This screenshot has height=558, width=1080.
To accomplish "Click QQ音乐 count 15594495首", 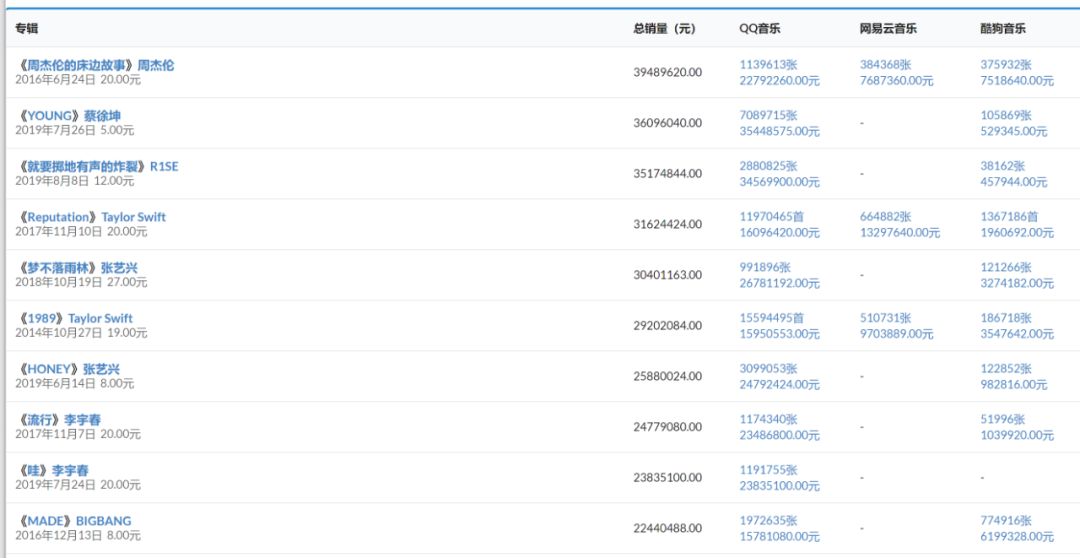I will [x=772, y=318].
